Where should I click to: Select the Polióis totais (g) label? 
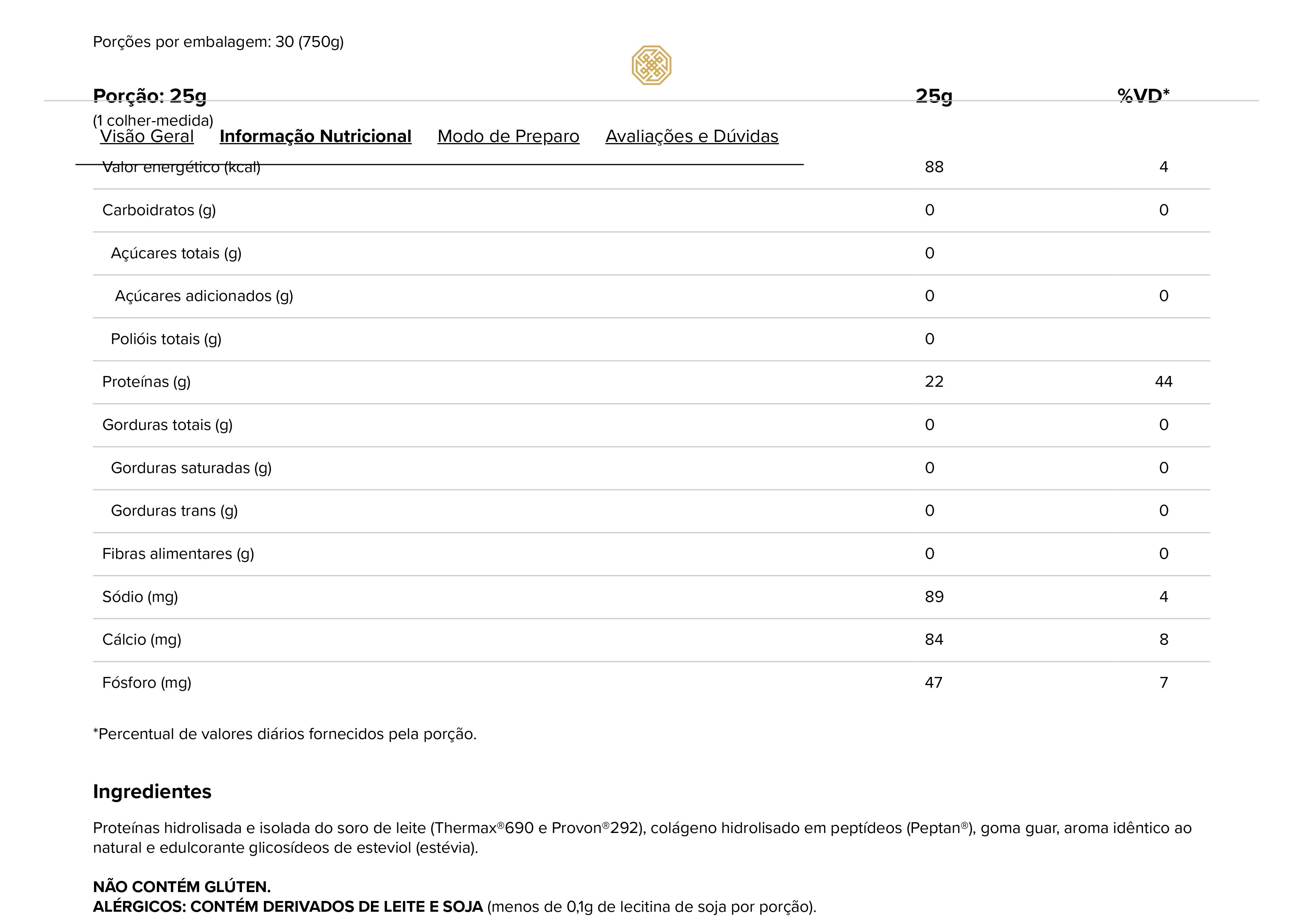pos(166,339)
